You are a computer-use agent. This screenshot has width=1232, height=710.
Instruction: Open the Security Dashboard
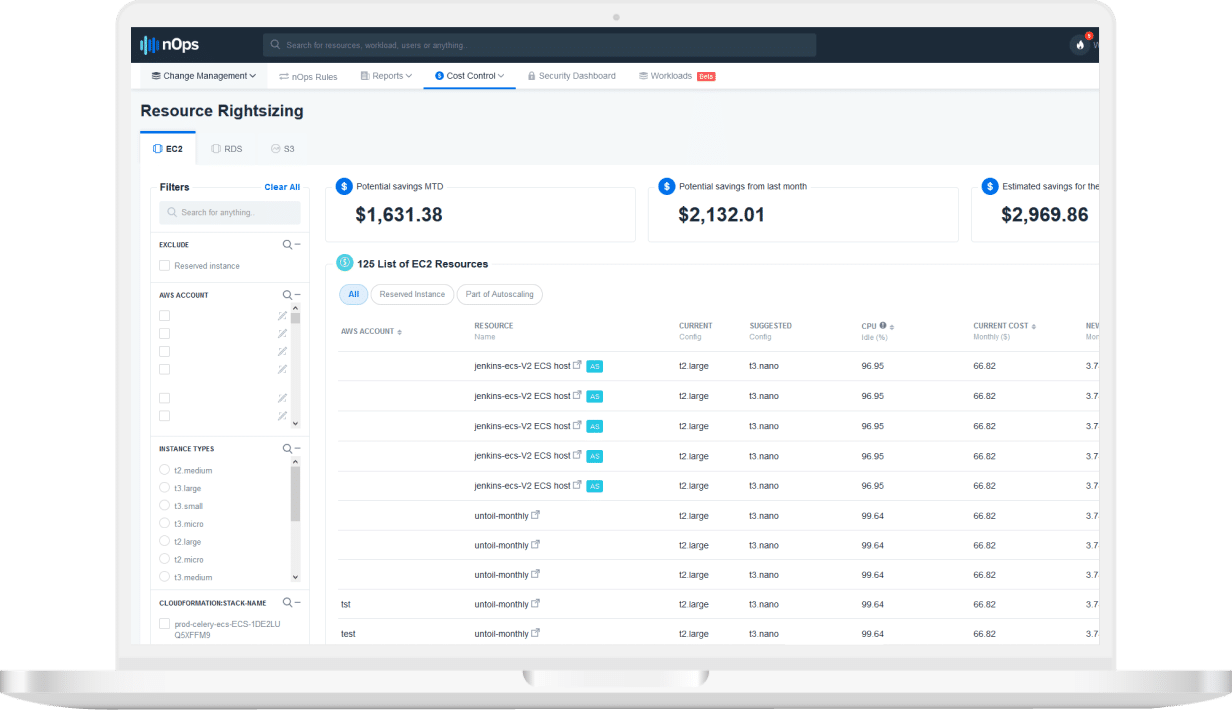pos(571,76)
